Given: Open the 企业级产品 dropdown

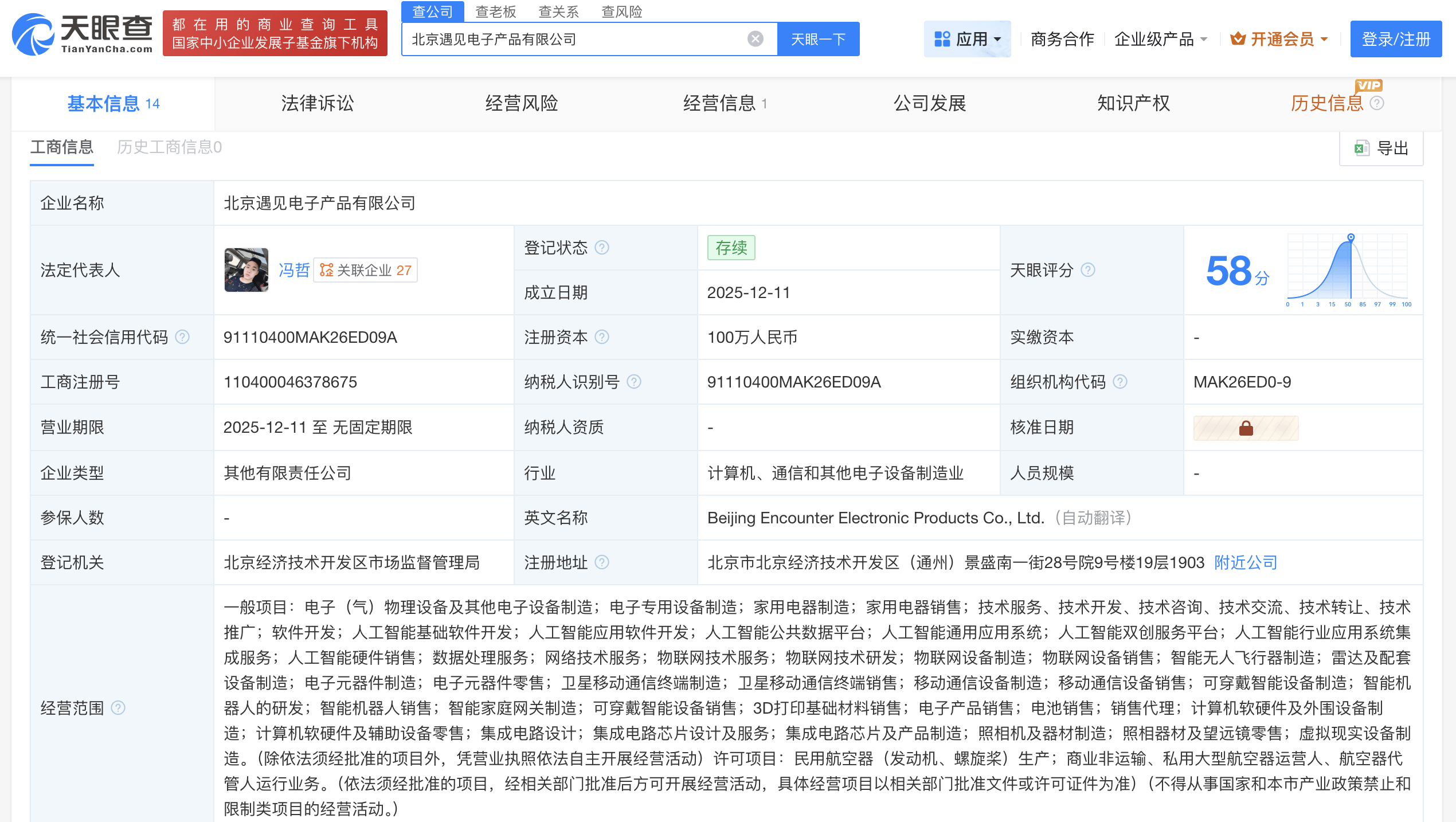Looking at the screenshot, I should pyautogui.click(x=1160, y=39).
